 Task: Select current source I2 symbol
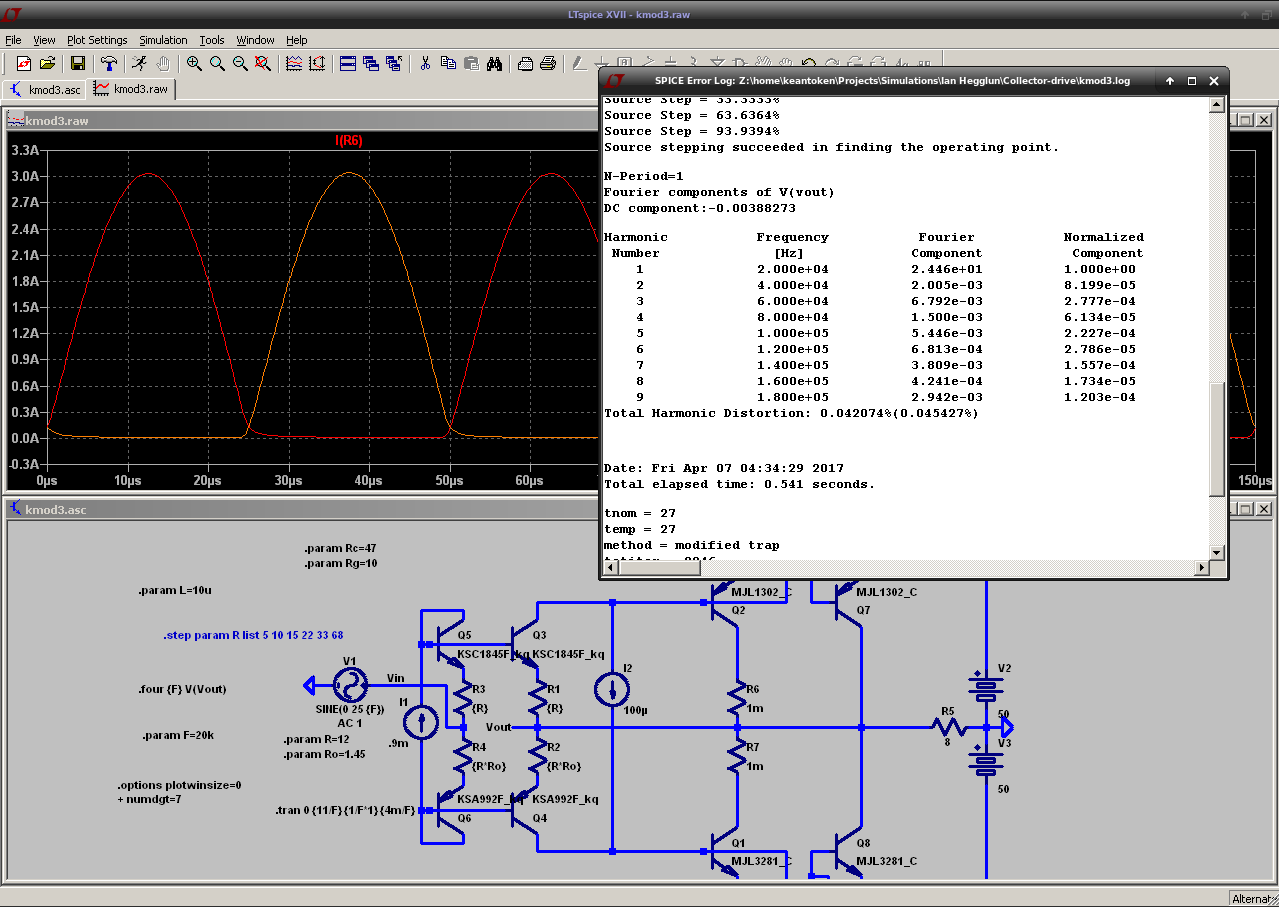pyautogui.click(x=613, y=690)
